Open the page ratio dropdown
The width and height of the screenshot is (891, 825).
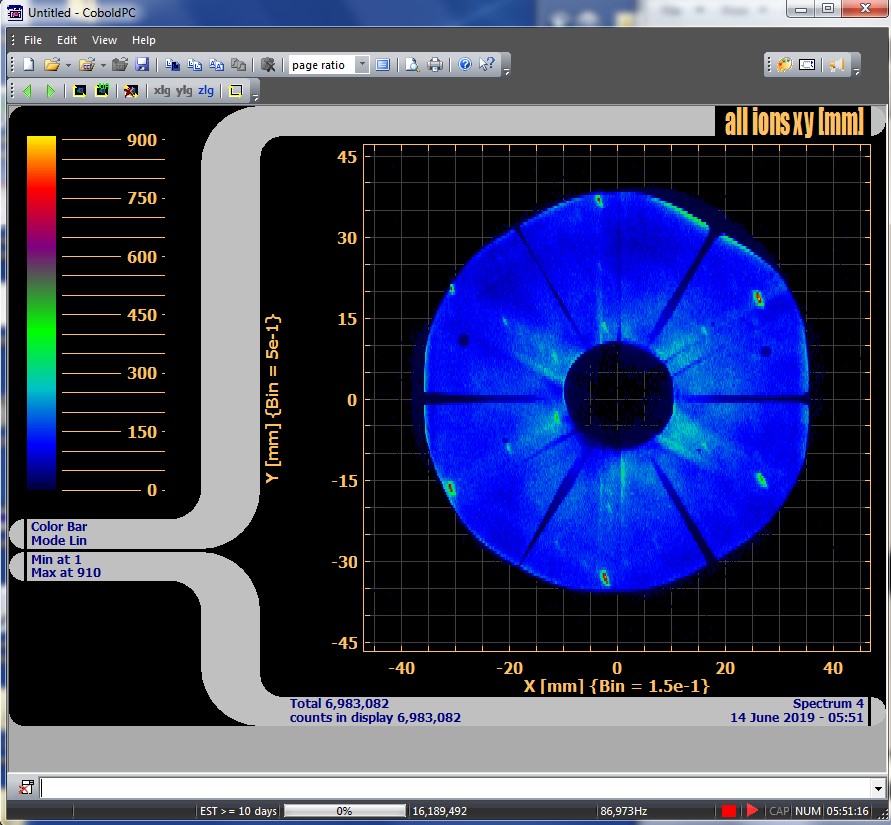[361, 65]
